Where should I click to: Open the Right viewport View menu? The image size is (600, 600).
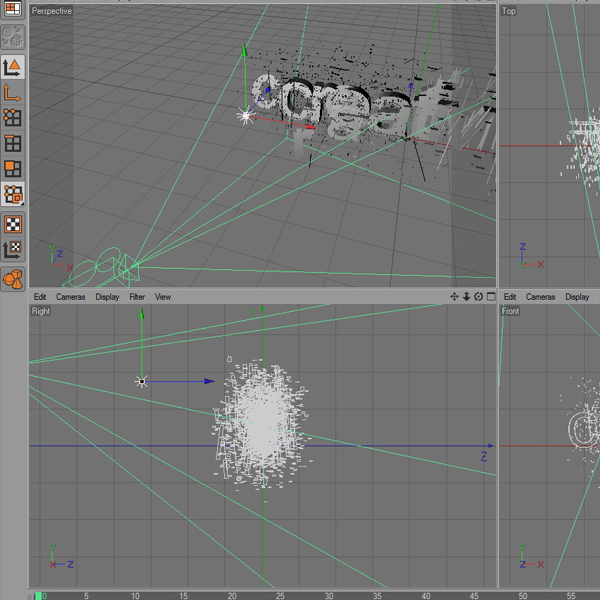pos(163,297)
